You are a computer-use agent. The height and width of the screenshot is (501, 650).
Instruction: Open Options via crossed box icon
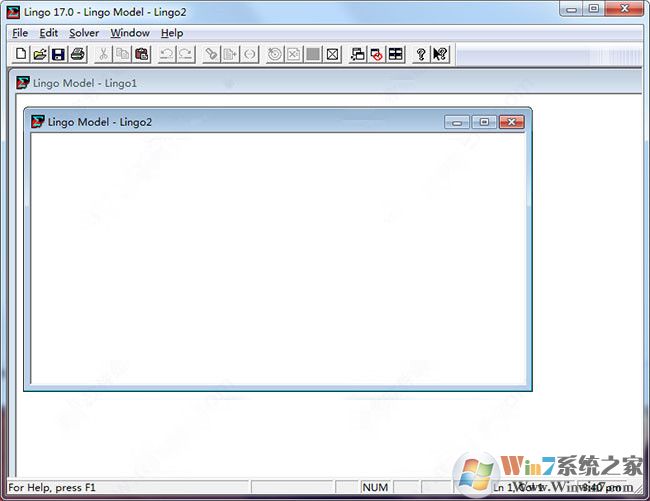point(332,54)
